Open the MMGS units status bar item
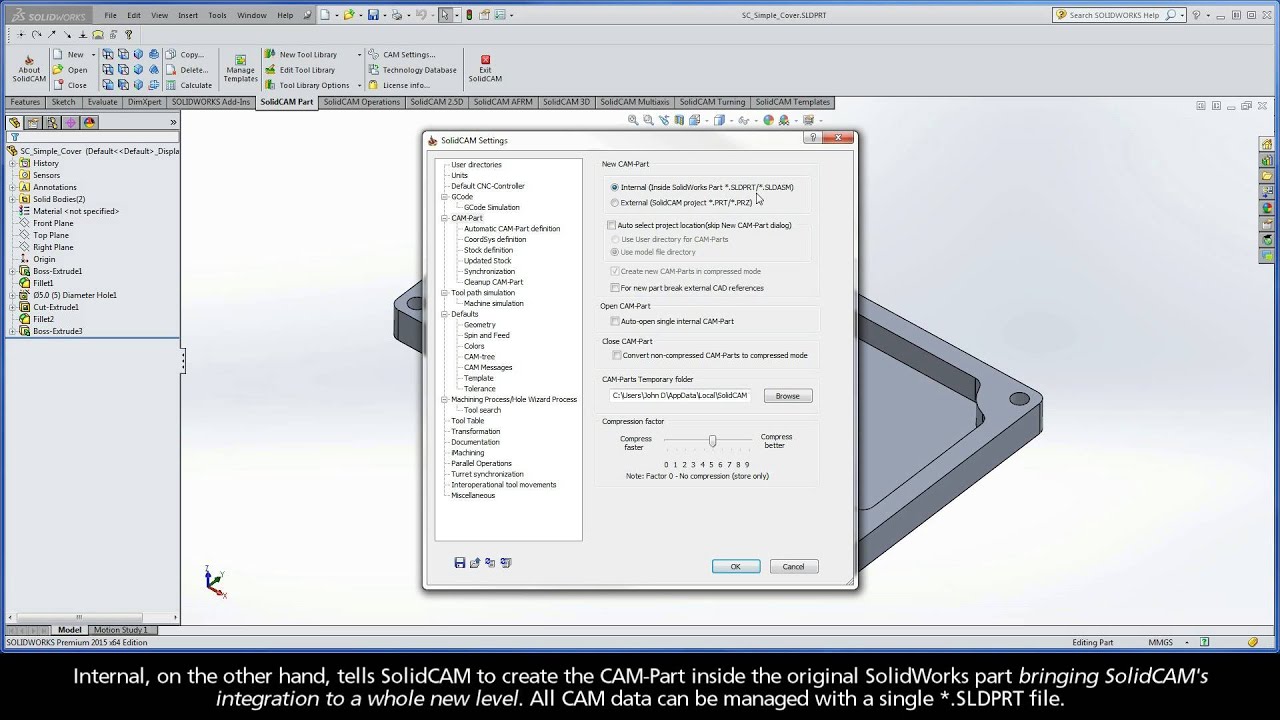This screenshot has width=1280, height=720. coord(1161,643)
